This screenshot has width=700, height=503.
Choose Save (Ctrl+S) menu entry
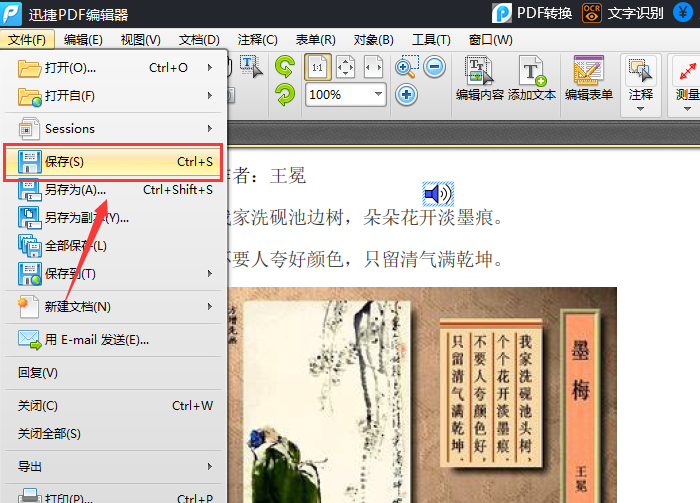click(113, 162)
